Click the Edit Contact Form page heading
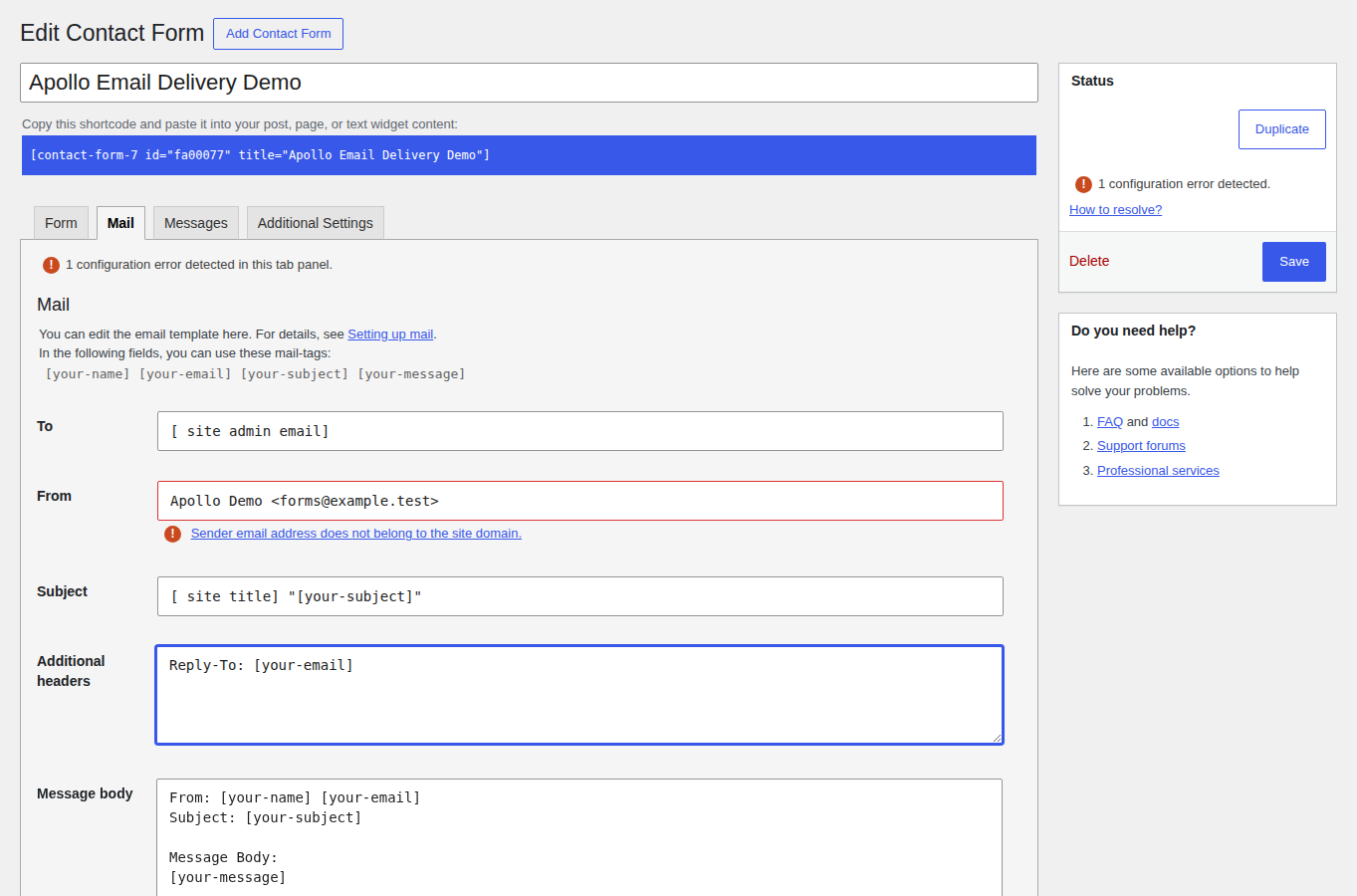The width and height of the screenshot is (1357, 896). click(x=113, y=33)
